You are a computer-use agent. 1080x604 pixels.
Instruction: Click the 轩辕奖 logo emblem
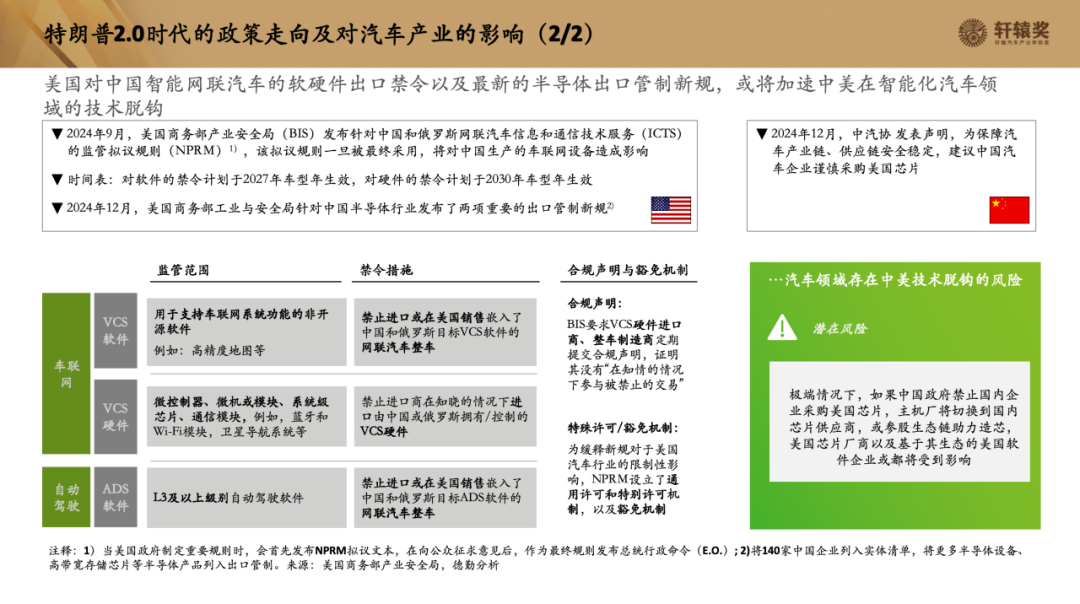pyautogui.click(x=974, y=32)
